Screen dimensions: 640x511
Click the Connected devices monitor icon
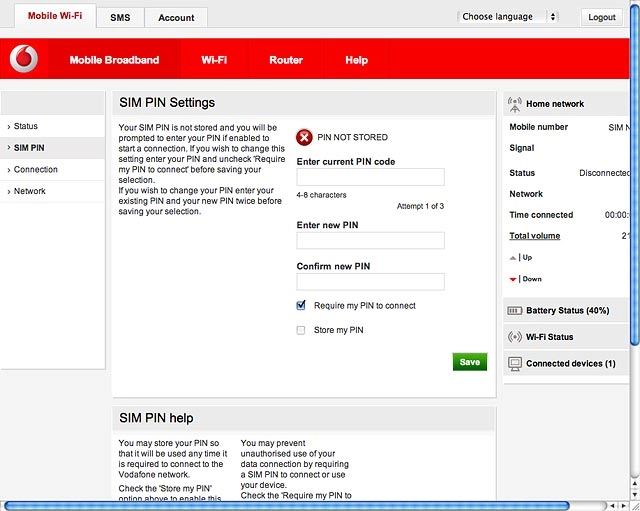point(515,364)
